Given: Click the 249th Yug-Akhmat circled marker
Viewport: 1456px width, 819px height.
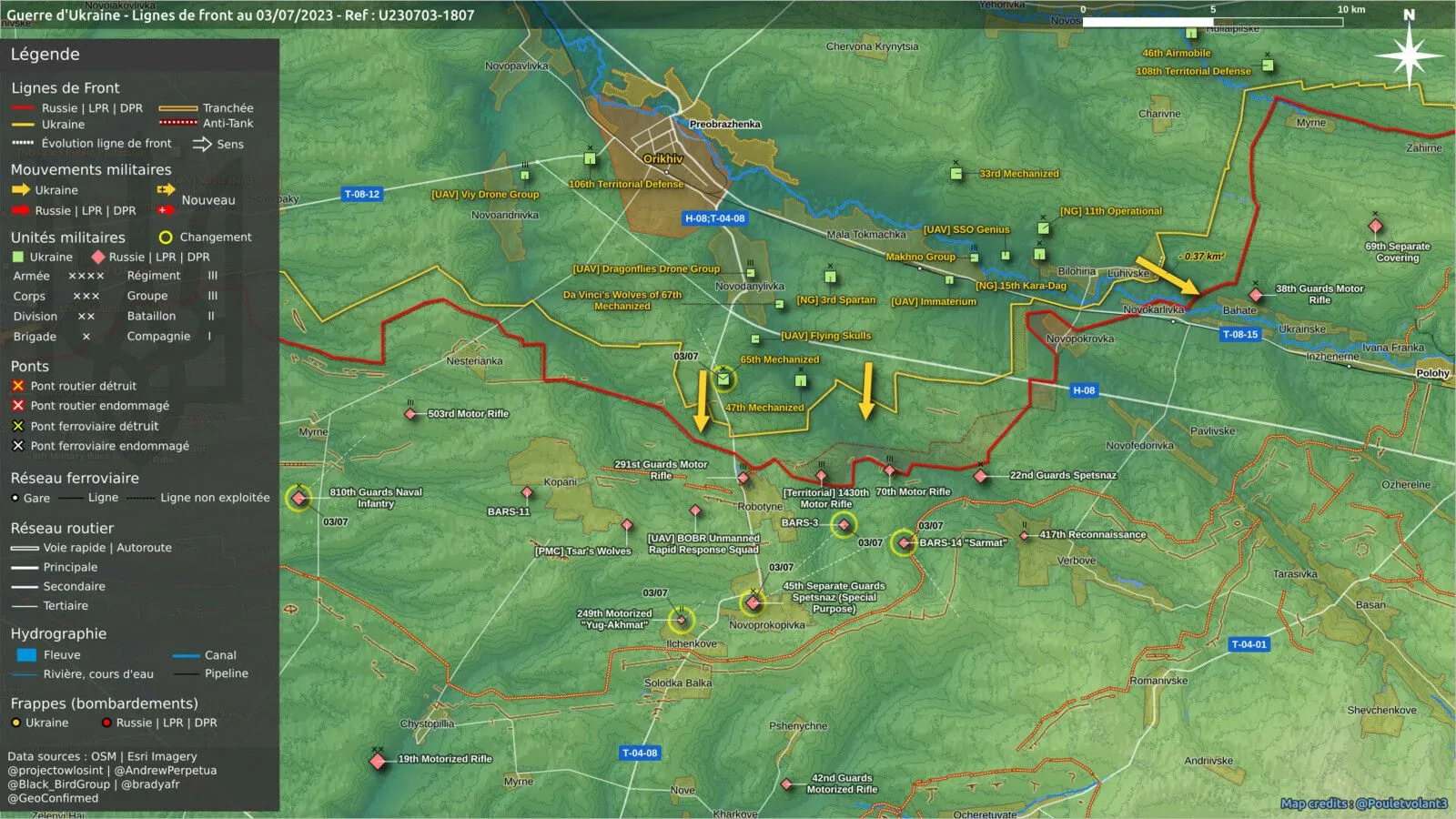Looking at the screenshot, I should pos(681,621).
